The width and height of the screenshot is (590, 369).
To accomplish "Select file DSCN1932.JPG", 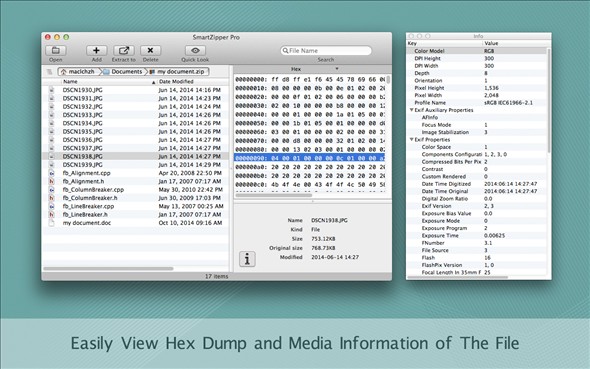I will (135, 106).
